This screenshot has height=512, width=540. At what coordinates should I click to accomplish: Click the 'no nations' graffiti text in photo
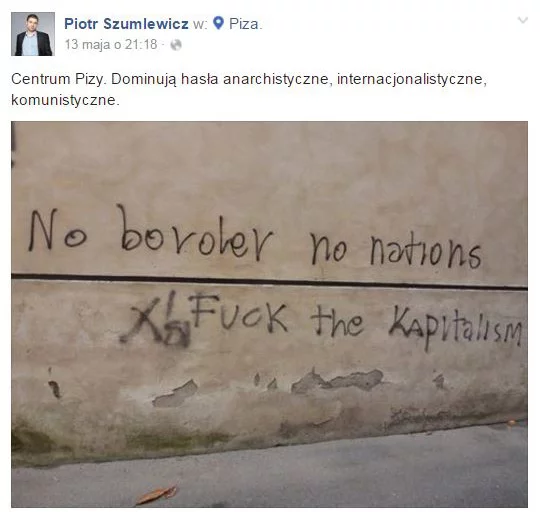point(395,250)
